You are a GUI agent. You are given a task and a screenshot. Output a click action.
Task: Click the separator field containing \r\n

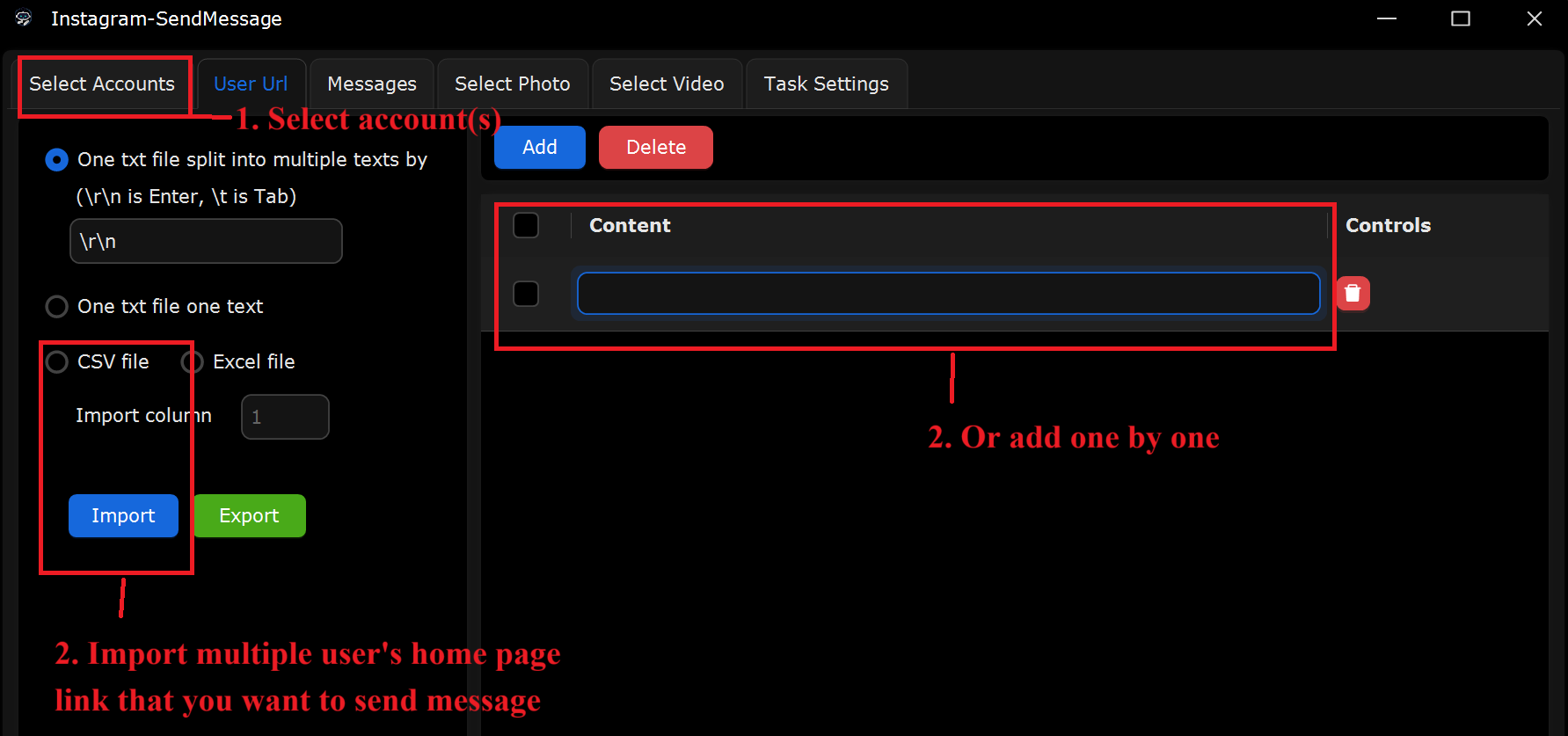(206, 241)
